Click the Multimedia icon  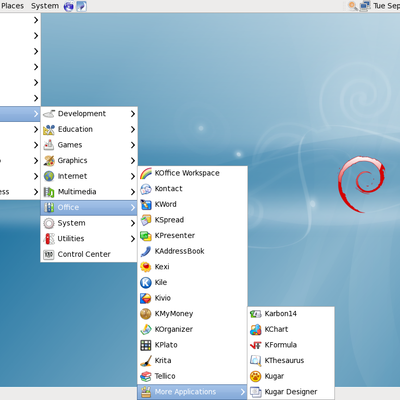click(x=49, y=192)
